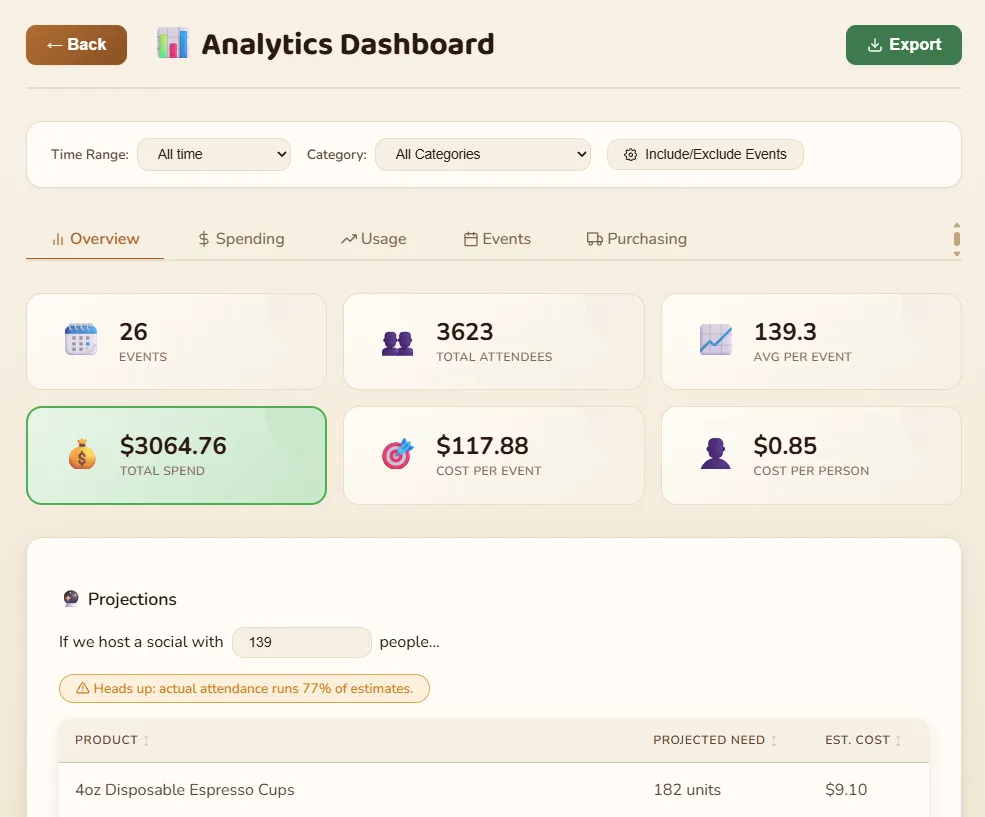Click the download icon in Export button
The width and height of the screenshot is (985, 817).
click(874, 45)
